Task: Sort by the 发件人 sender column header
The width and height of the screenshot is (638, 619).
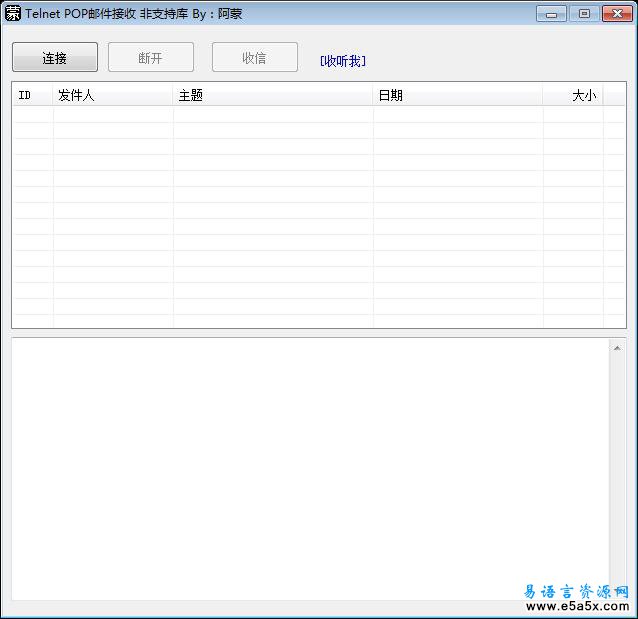Action: [x=113, y=95]
